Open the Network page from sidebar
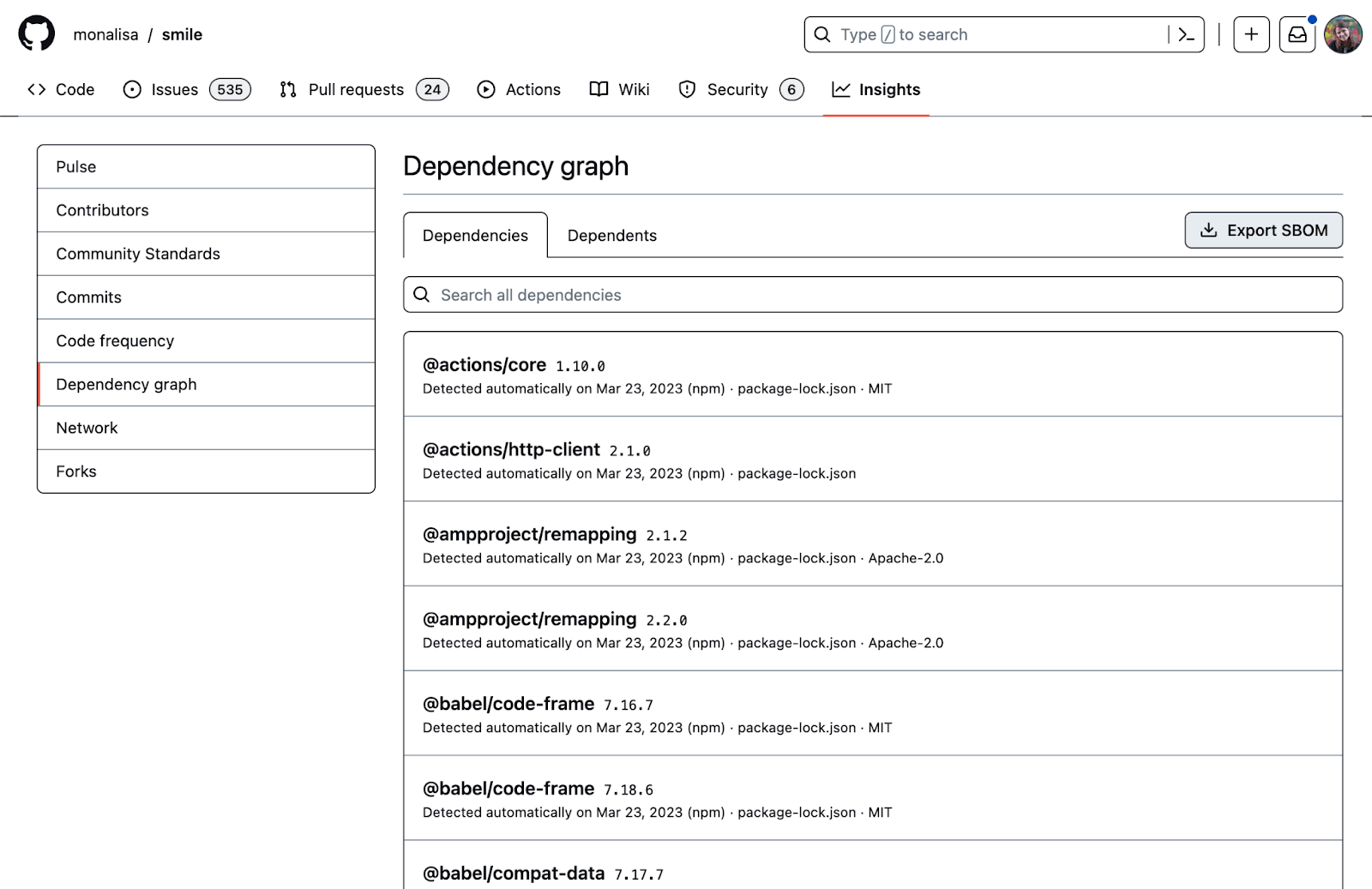 [87, 428]
